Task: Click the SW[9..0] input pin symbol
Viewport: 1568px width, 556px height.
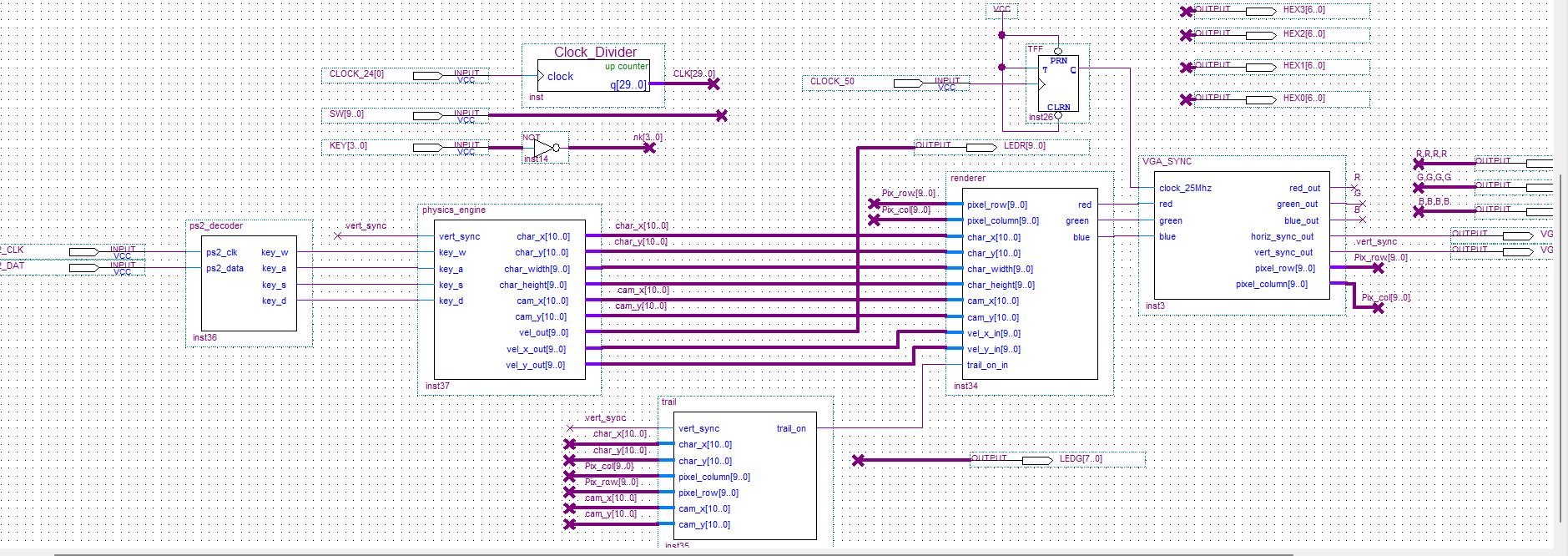Action: (428, 115)
